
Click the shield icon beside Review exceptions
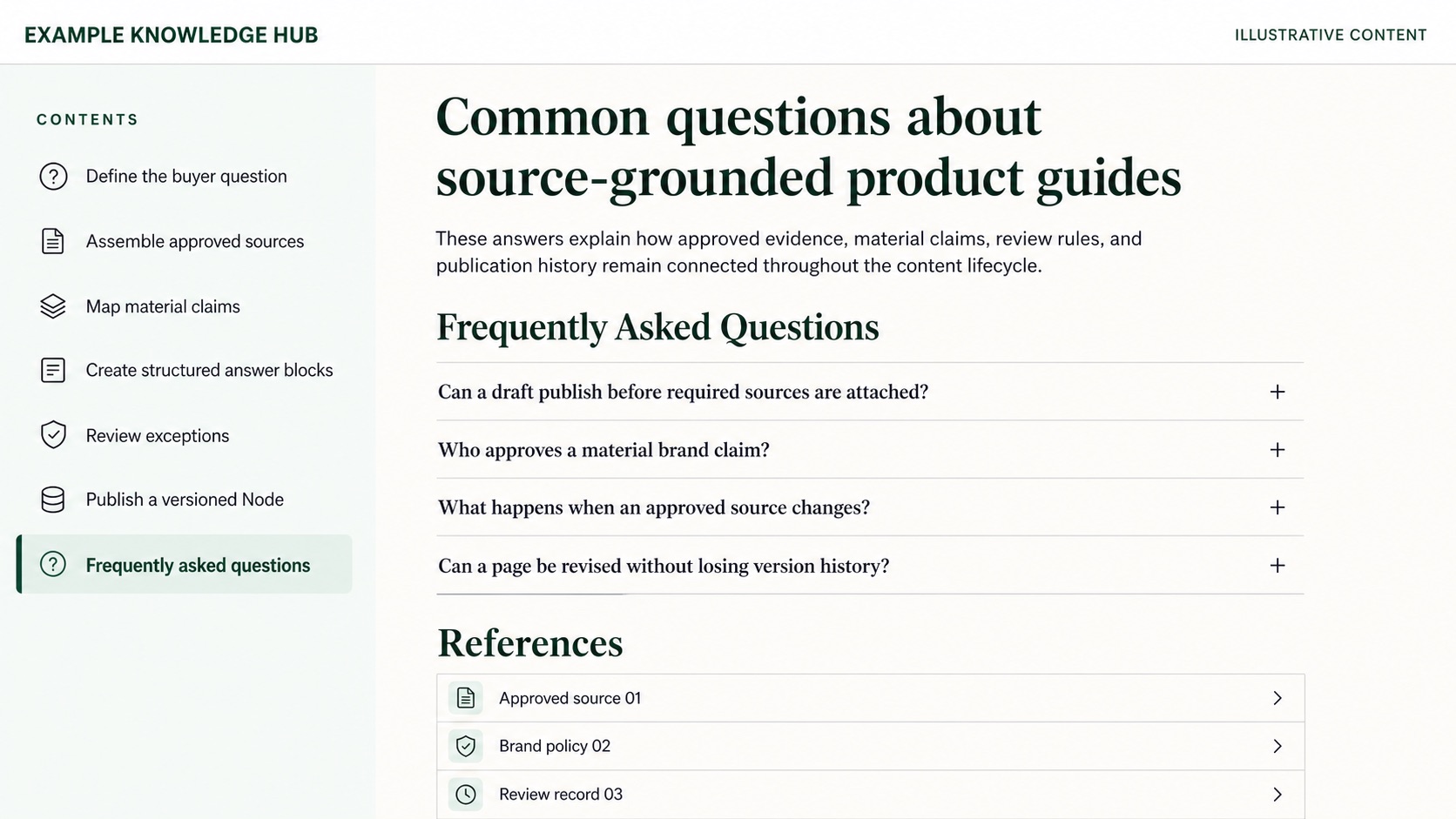(53, 435)
